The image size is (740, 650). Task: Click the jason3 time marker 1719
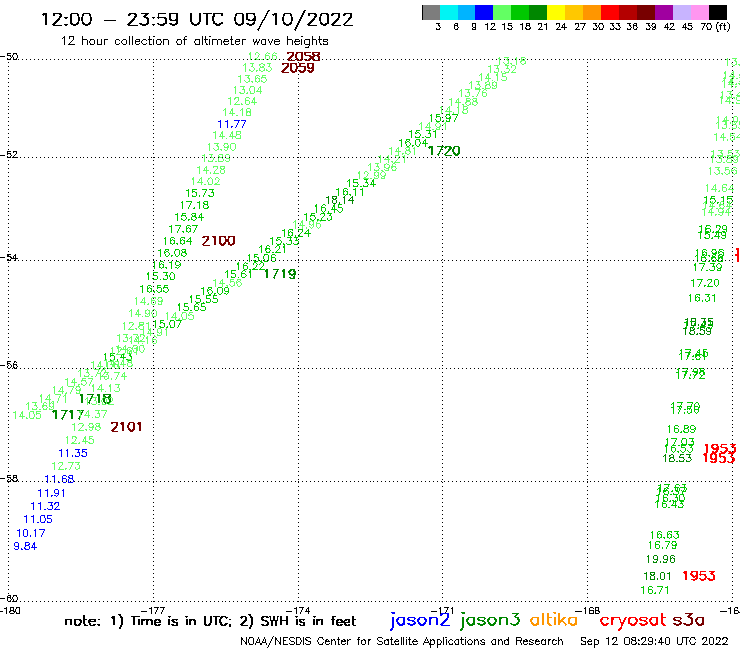pyautogui.click(x=280, y=274)
